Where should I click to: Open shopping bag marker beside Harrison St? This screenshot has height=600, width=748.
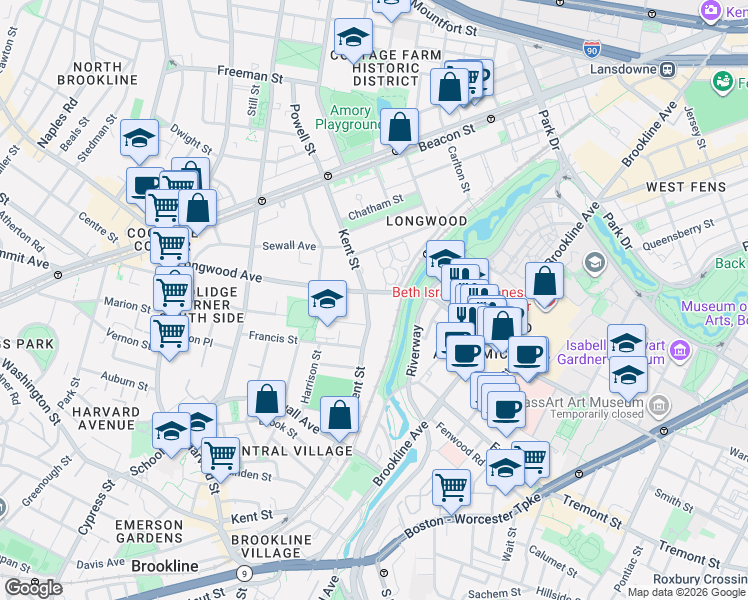click(x=267, y=400)
